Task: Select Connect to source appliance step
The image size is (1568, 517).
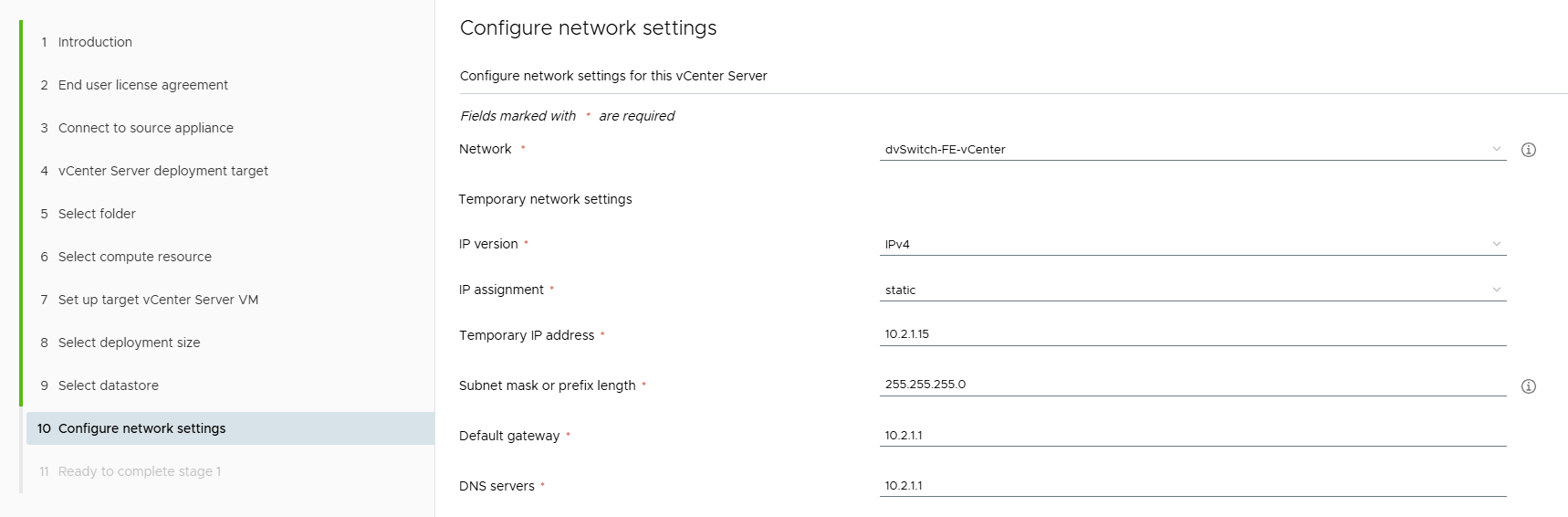Action: click(146, 128)
